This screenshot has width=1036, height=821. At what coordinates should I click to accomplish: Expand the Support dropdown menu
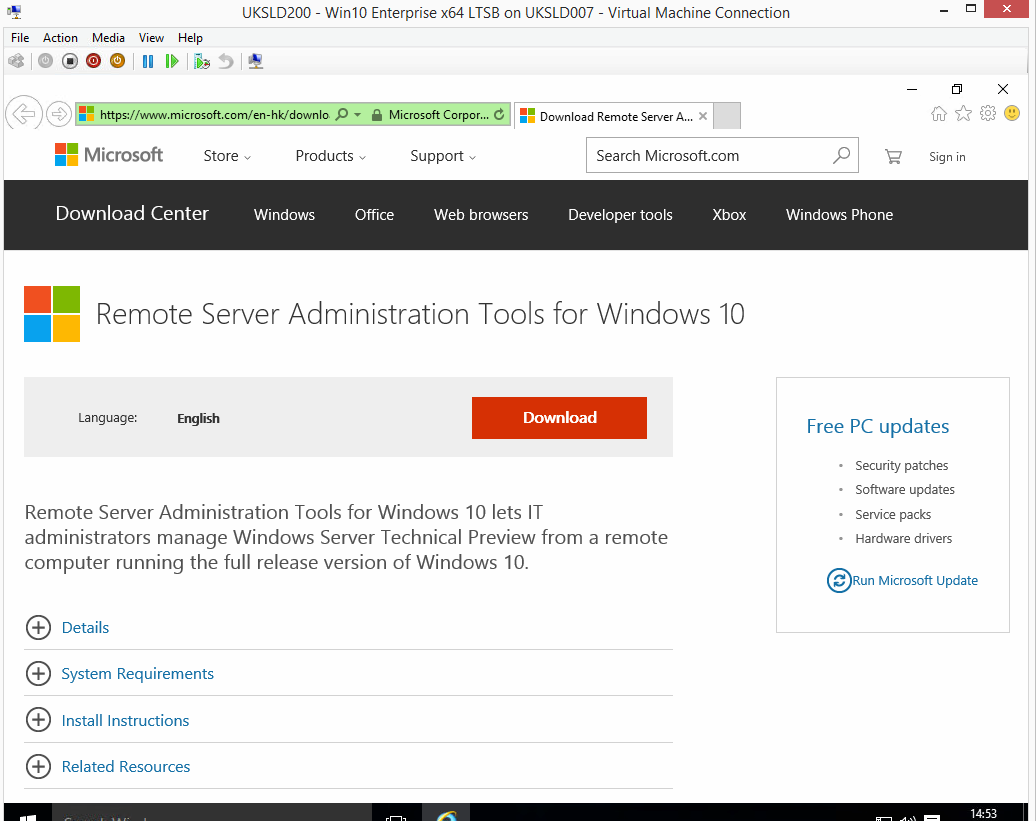(443, 156)
